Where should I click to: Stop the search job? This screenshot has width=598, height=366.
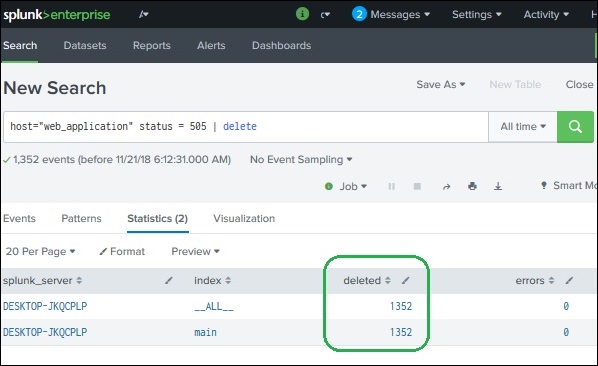417,186
